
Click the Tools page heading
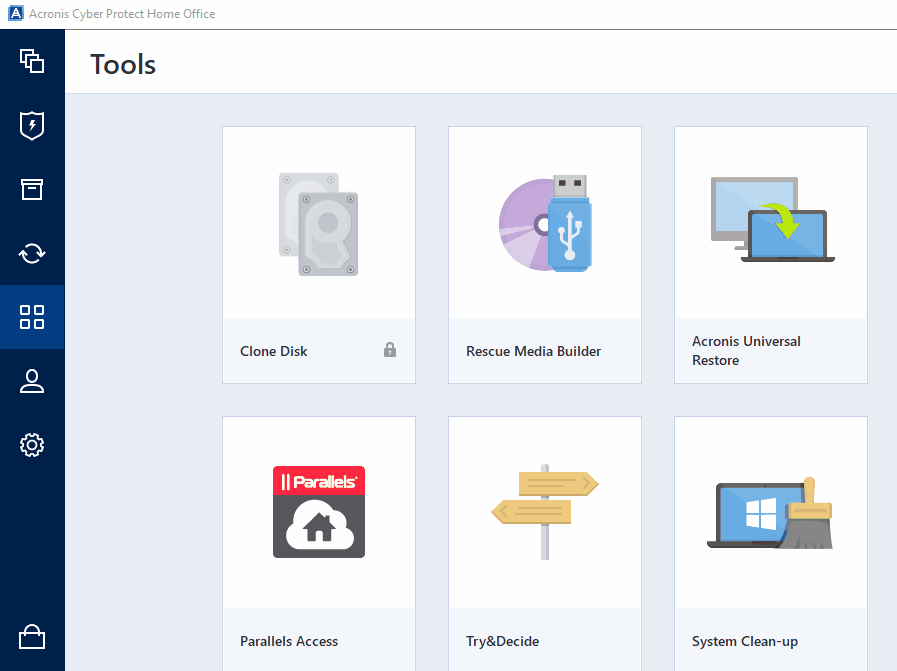pyautogui.click(x=123, y=64)
